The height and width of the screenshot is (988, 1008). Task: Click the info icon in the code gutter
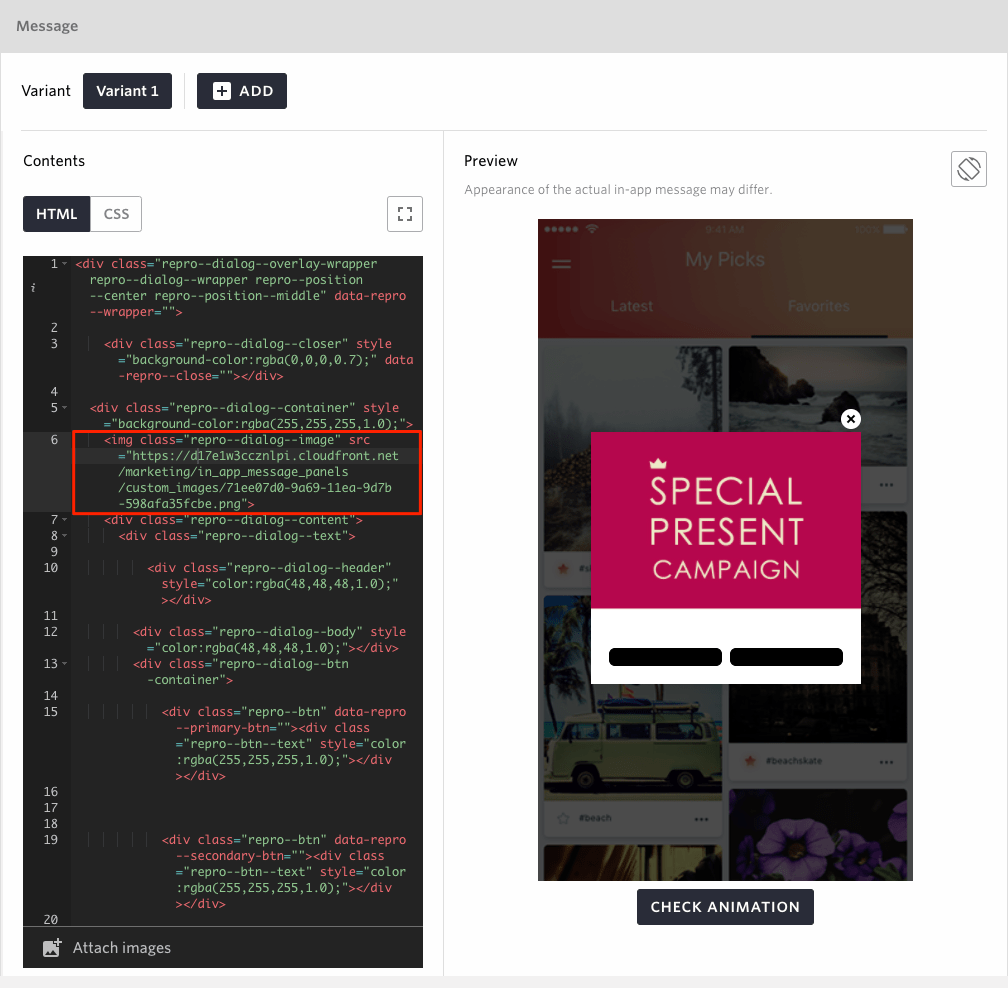pyautogui.click(x=33, y=287)
